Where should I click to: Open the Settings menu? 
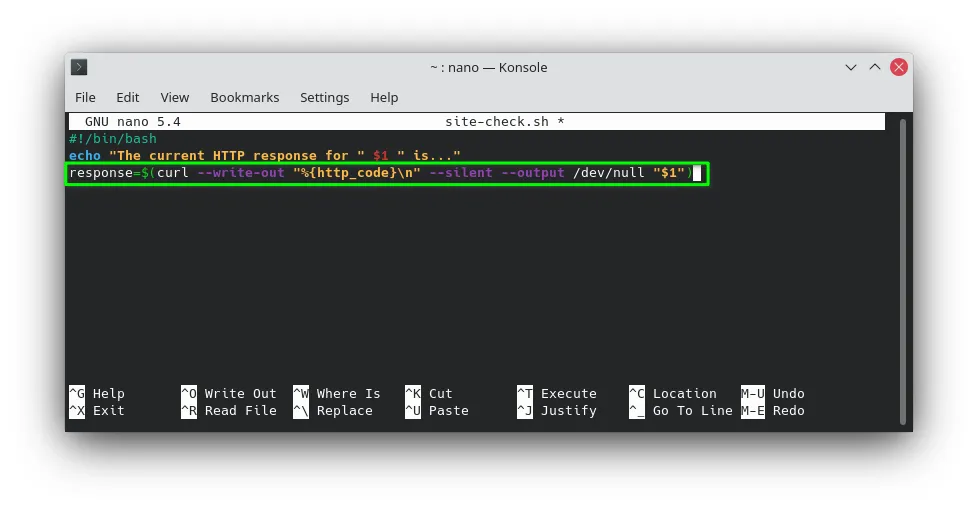324,97
